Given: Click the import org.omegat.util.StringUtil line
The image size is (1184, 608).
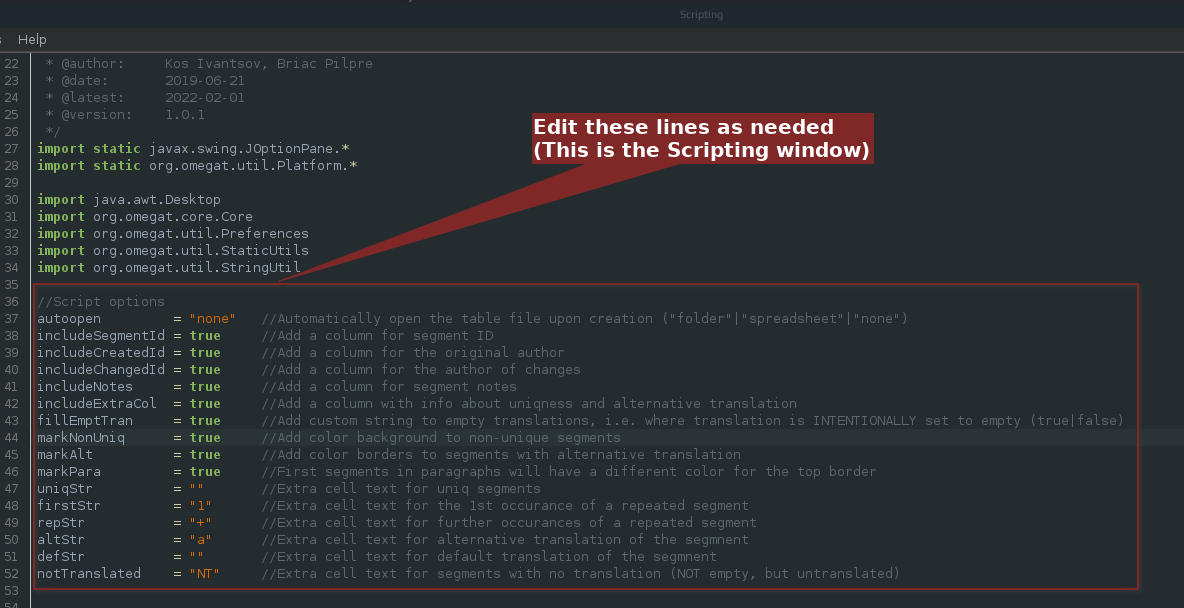Looking at the screenshot, I should tap(169, 268).
